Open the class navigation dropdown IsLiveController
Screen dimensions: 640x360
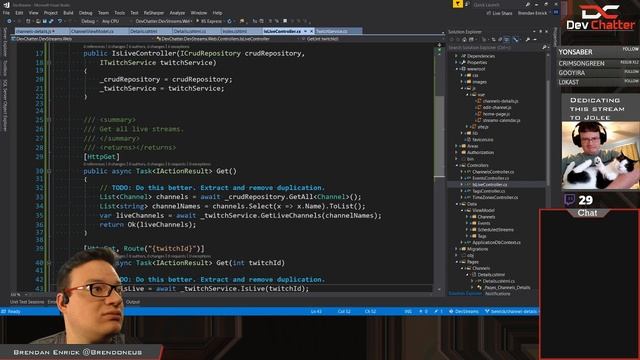click(227, 39)
